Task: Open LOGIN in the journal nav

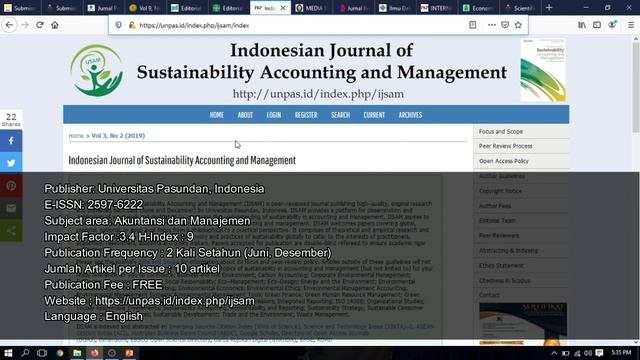Action: pyautogui.click(x=274, y=115)
